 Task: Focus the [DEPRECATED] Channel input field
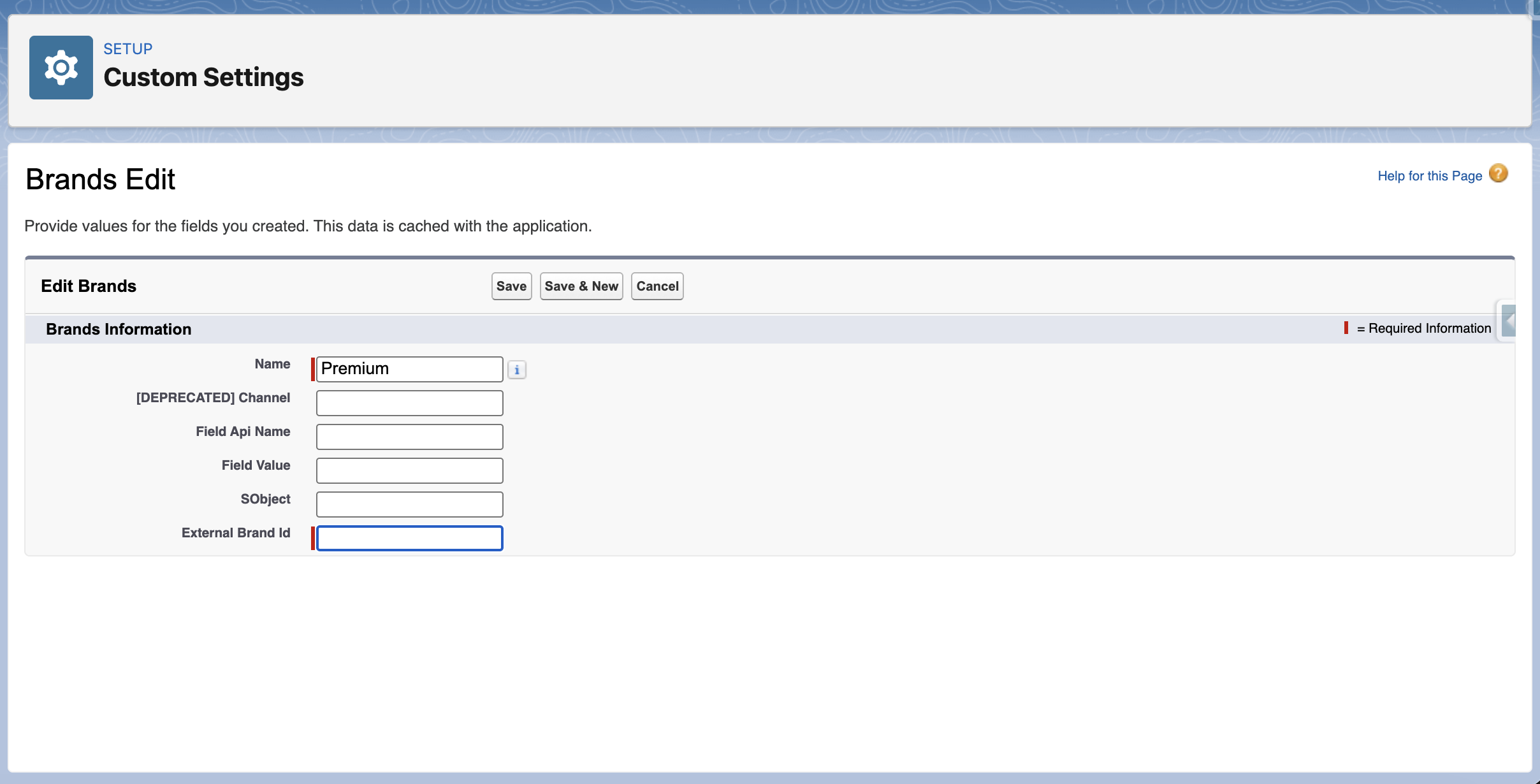(x=410, y=403)
